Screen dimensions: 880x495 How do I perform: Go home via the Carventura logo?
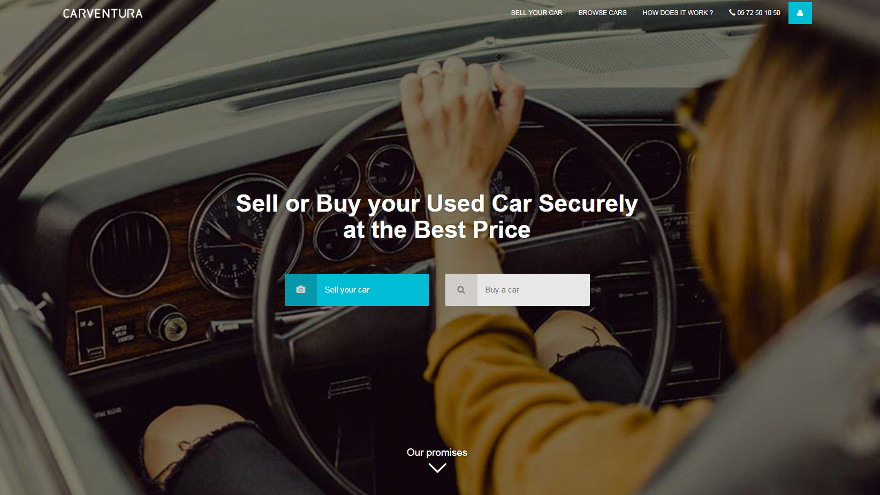(102, 13)
